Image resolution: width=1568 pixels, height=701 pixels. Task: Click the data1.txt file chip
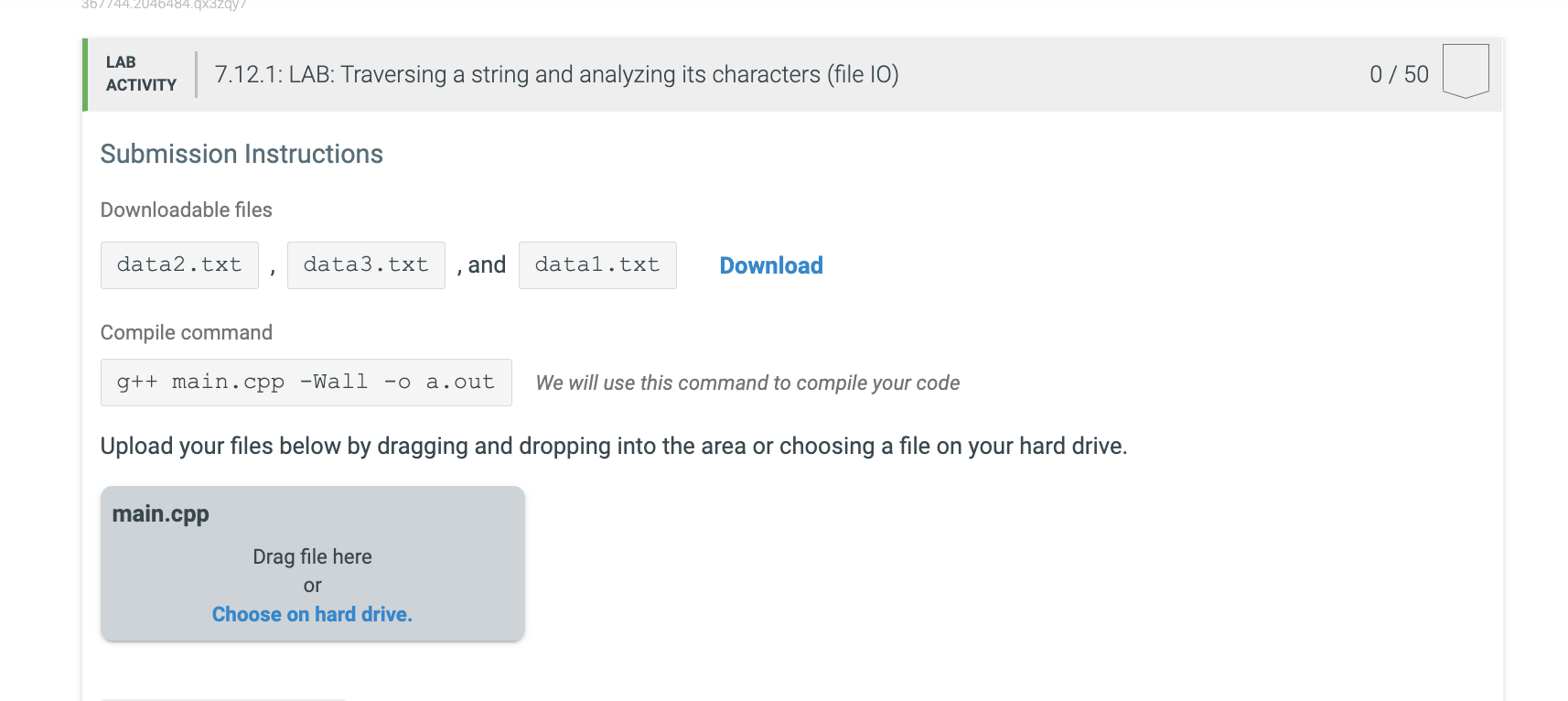597,265
